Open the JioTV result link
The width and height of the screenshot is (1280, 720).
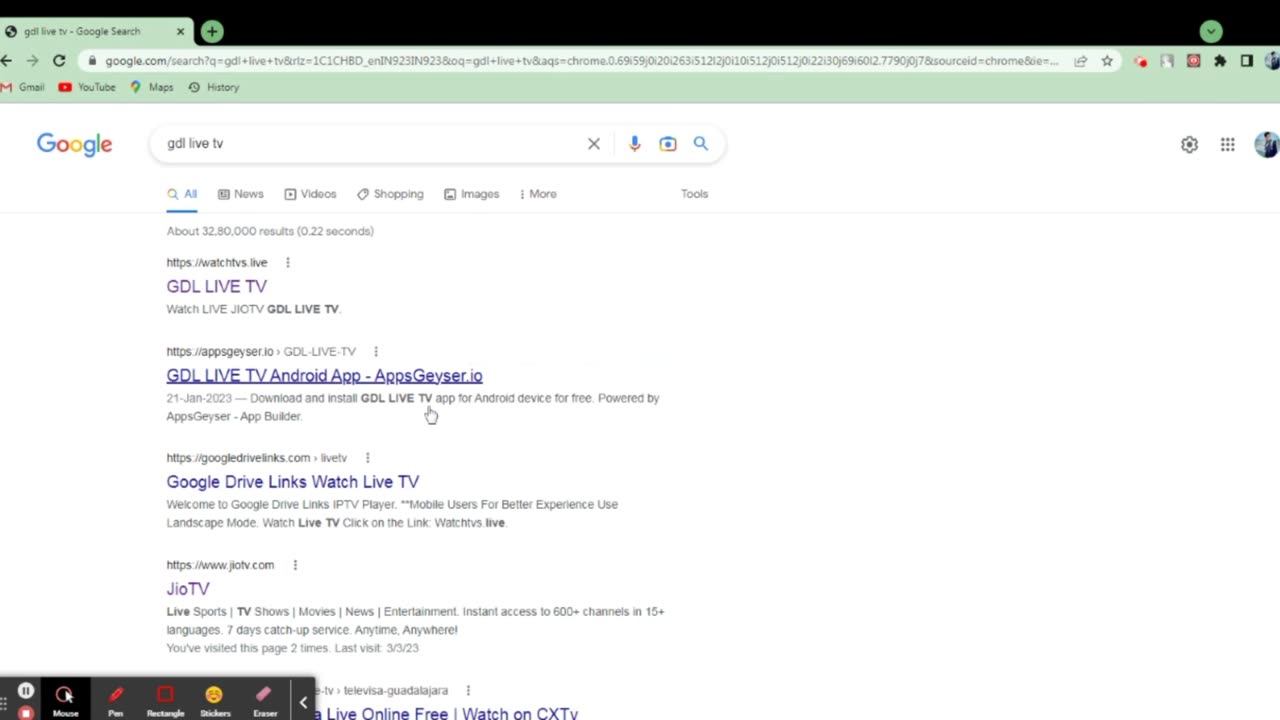tap(188, 589)
